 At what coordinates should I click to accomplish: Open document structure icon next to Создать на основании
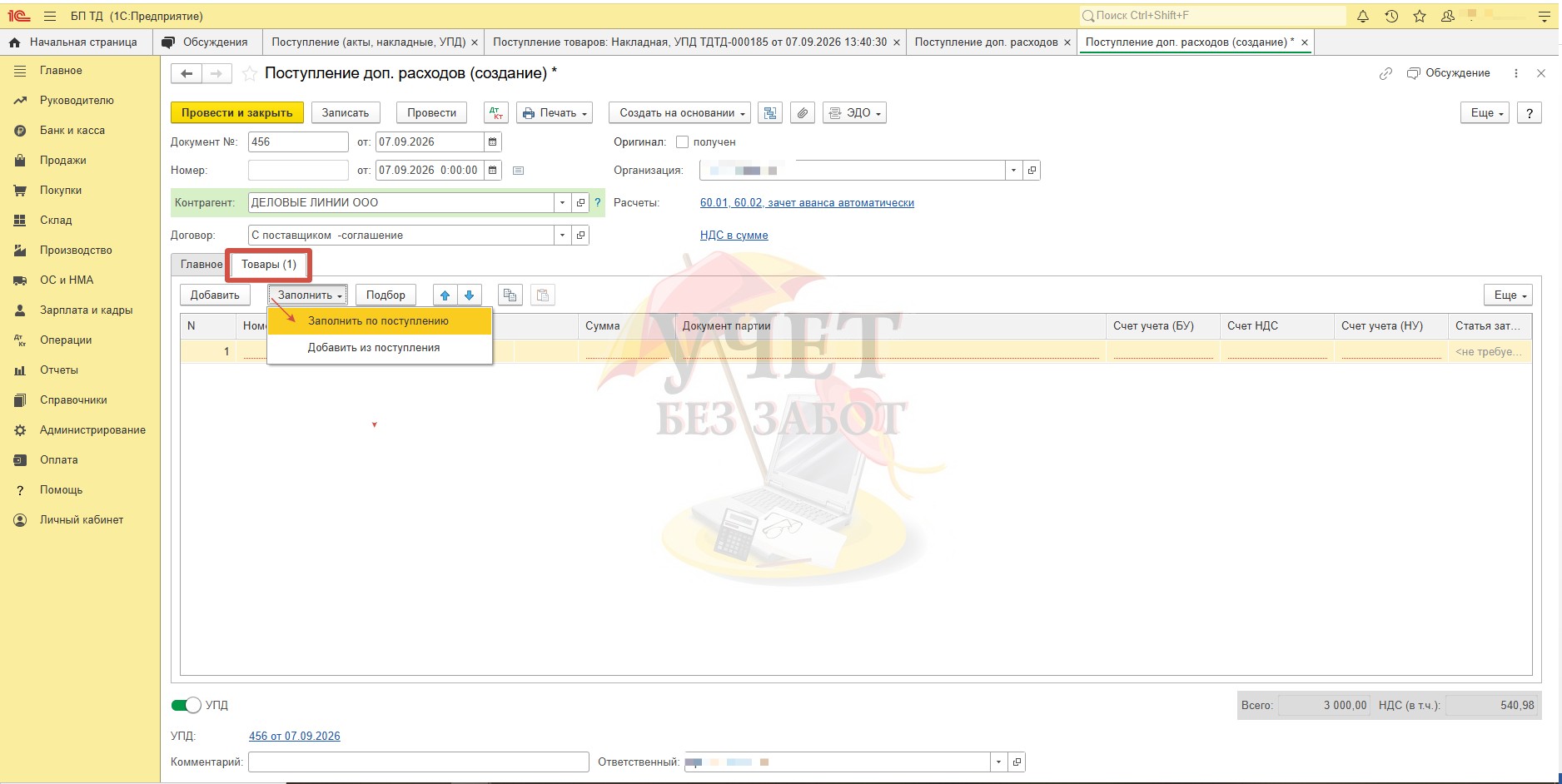click(x=770, y=113)
